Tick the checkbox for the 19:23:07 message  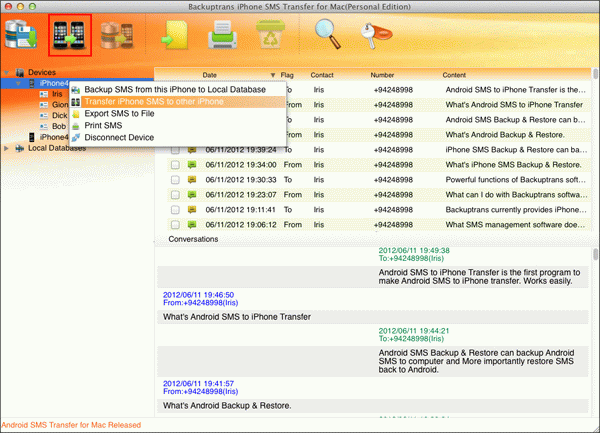pyautogui.click(x=175, y=195)
